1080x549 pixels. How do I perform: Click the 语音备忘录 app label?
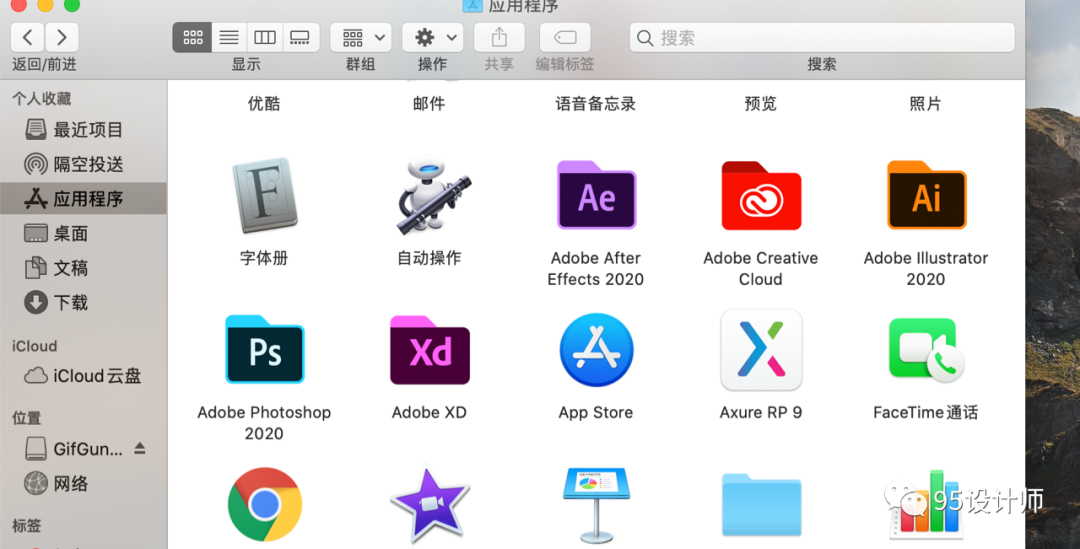pos(596,104)
